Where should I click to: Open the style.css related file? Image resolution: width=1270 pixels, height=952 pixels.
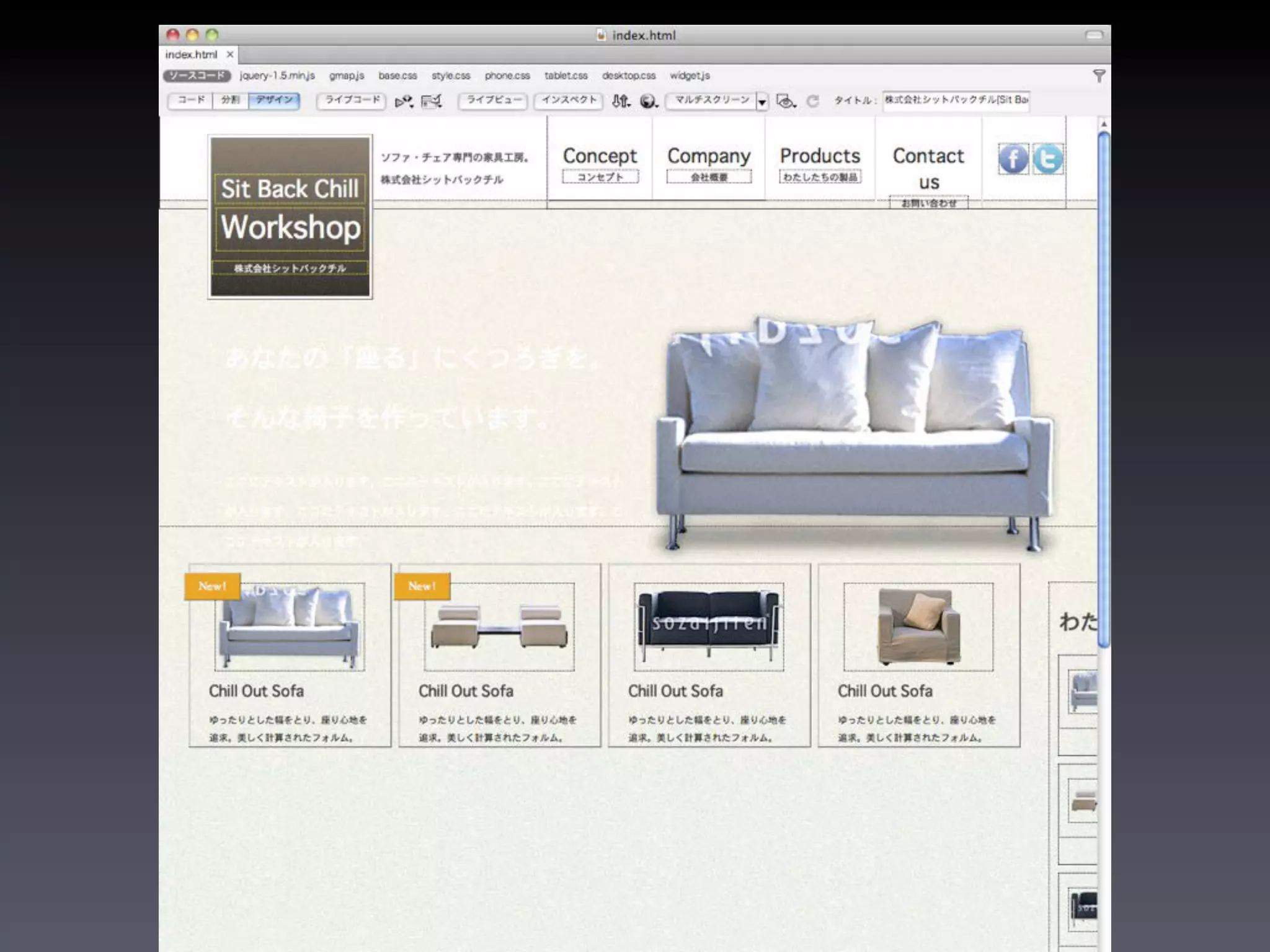(451, 76)
